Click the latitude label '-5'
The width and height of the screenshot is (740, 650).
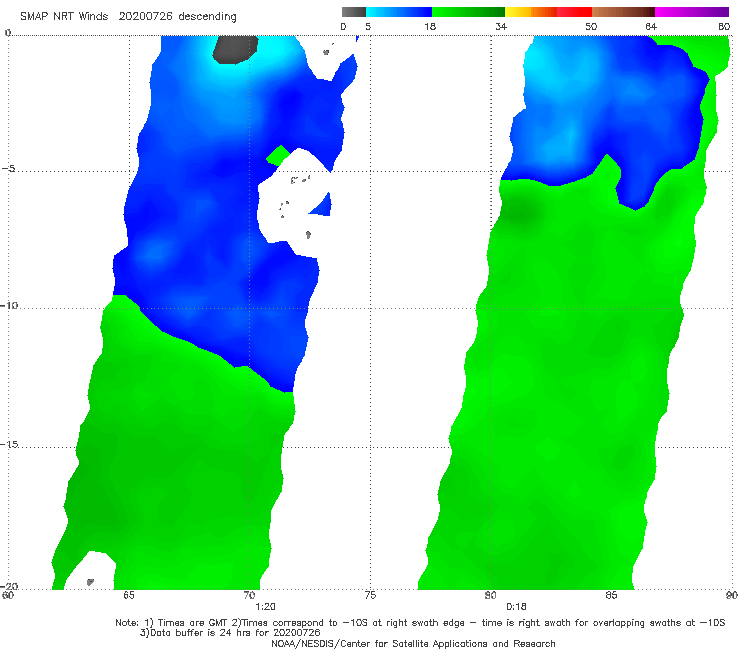point(8,169)
